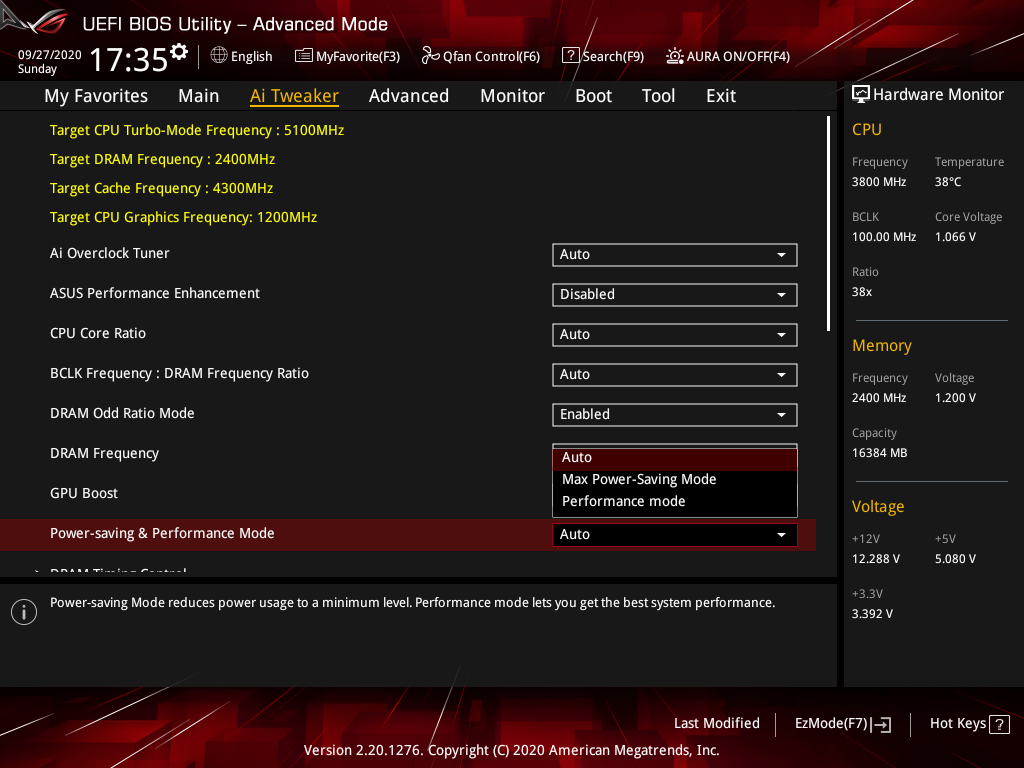Select the DRAM Frequency label
1024x768 pixels.
point(104,453)
